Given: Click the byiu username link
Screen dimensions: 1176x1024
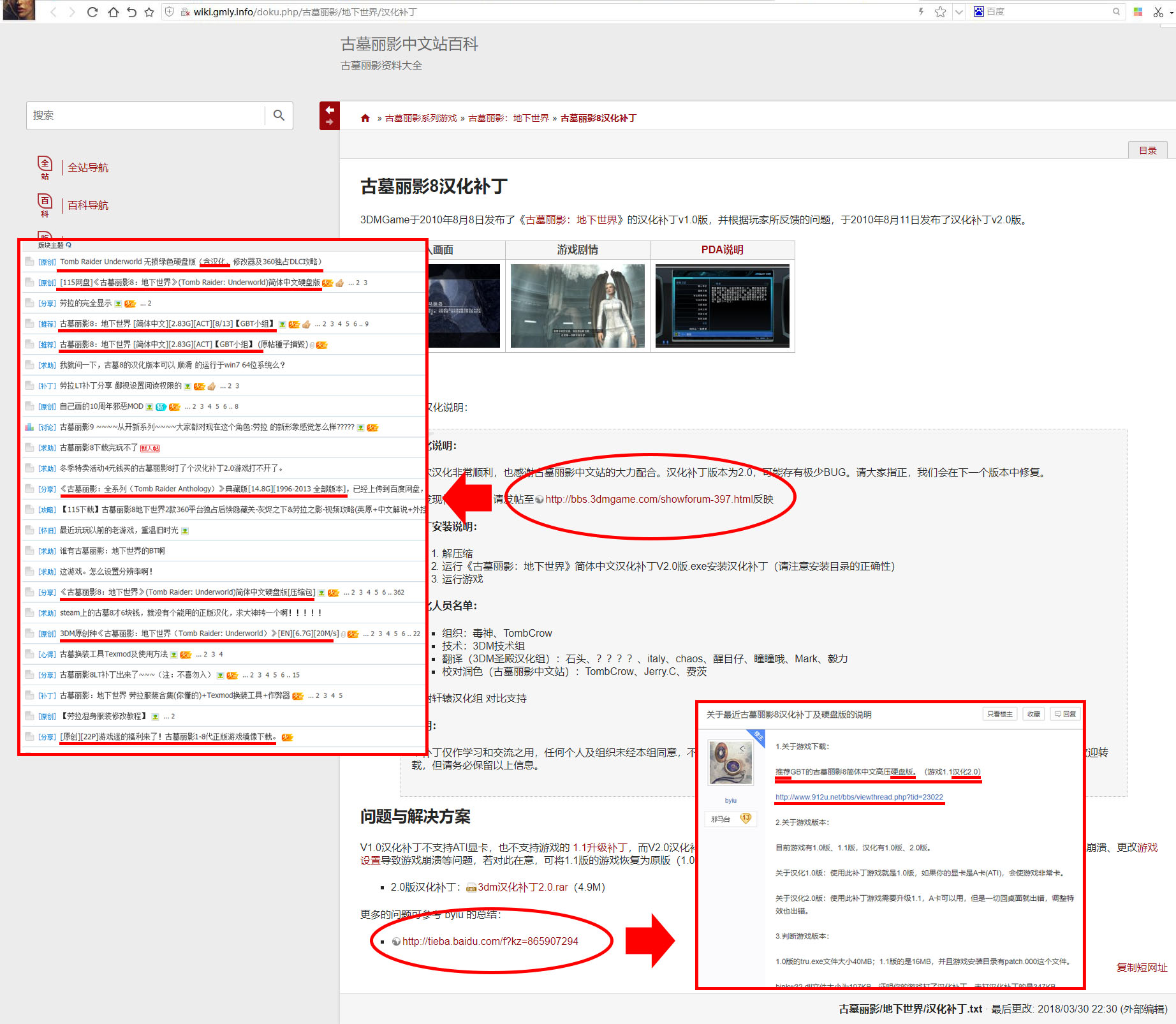Looking at the screenshot, I should click(x=731, y=801).
